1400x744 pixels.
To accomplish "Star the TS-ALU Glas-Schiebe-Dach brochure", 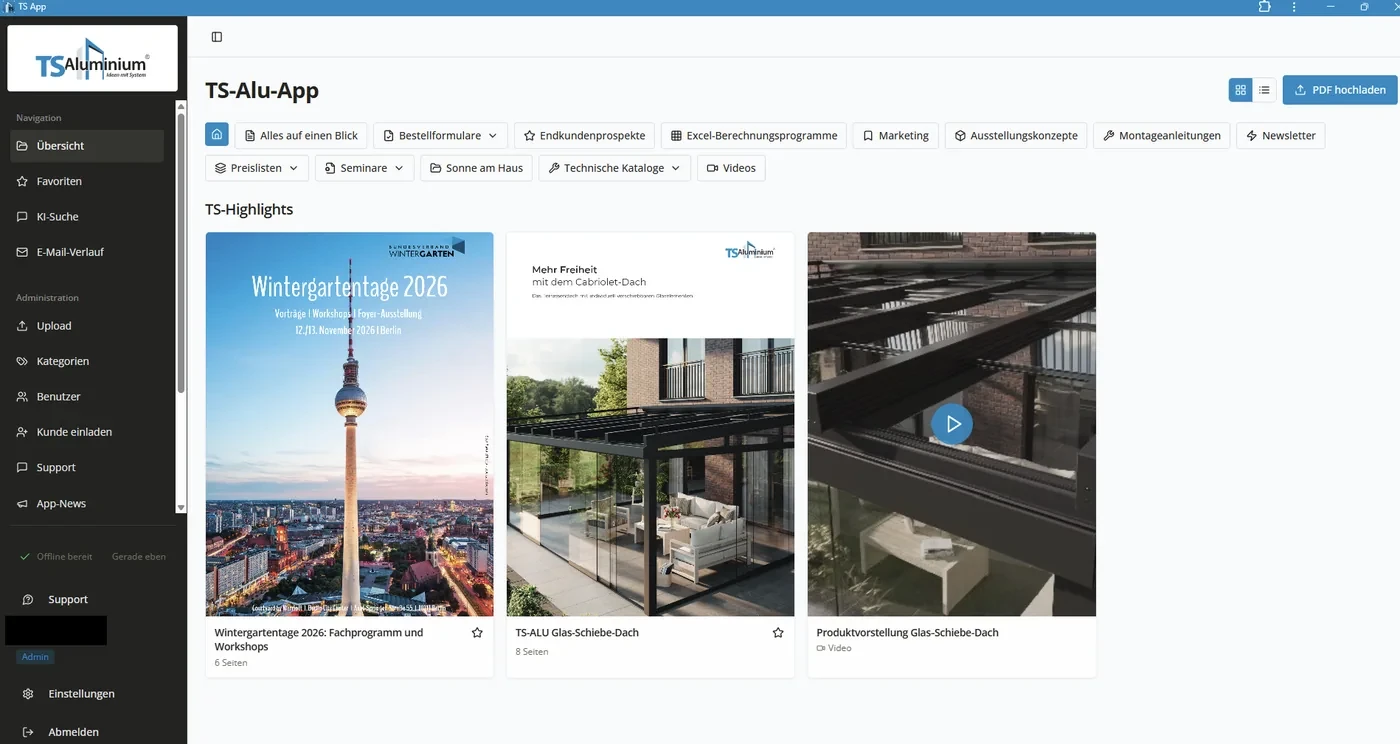I will click(778, 633).
